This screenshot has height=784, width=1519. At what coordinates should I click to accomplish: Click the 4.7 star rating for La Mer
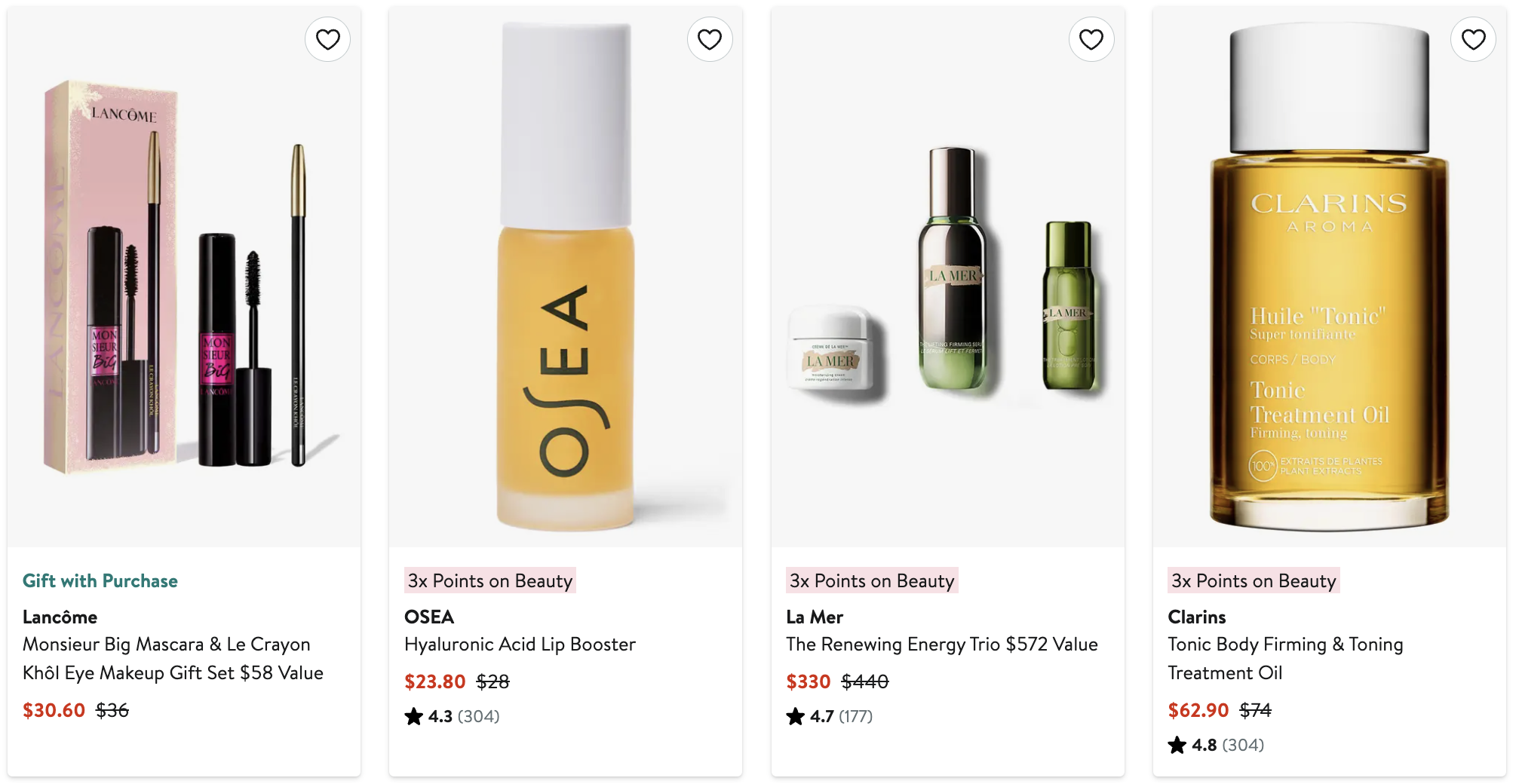829,716
